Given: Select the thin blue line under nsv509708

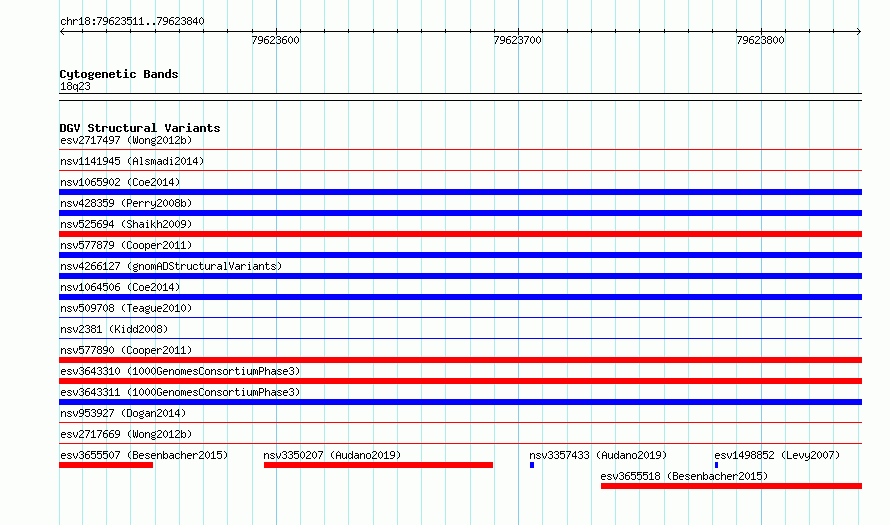Looking at the screenshot, I should point(460,318).
